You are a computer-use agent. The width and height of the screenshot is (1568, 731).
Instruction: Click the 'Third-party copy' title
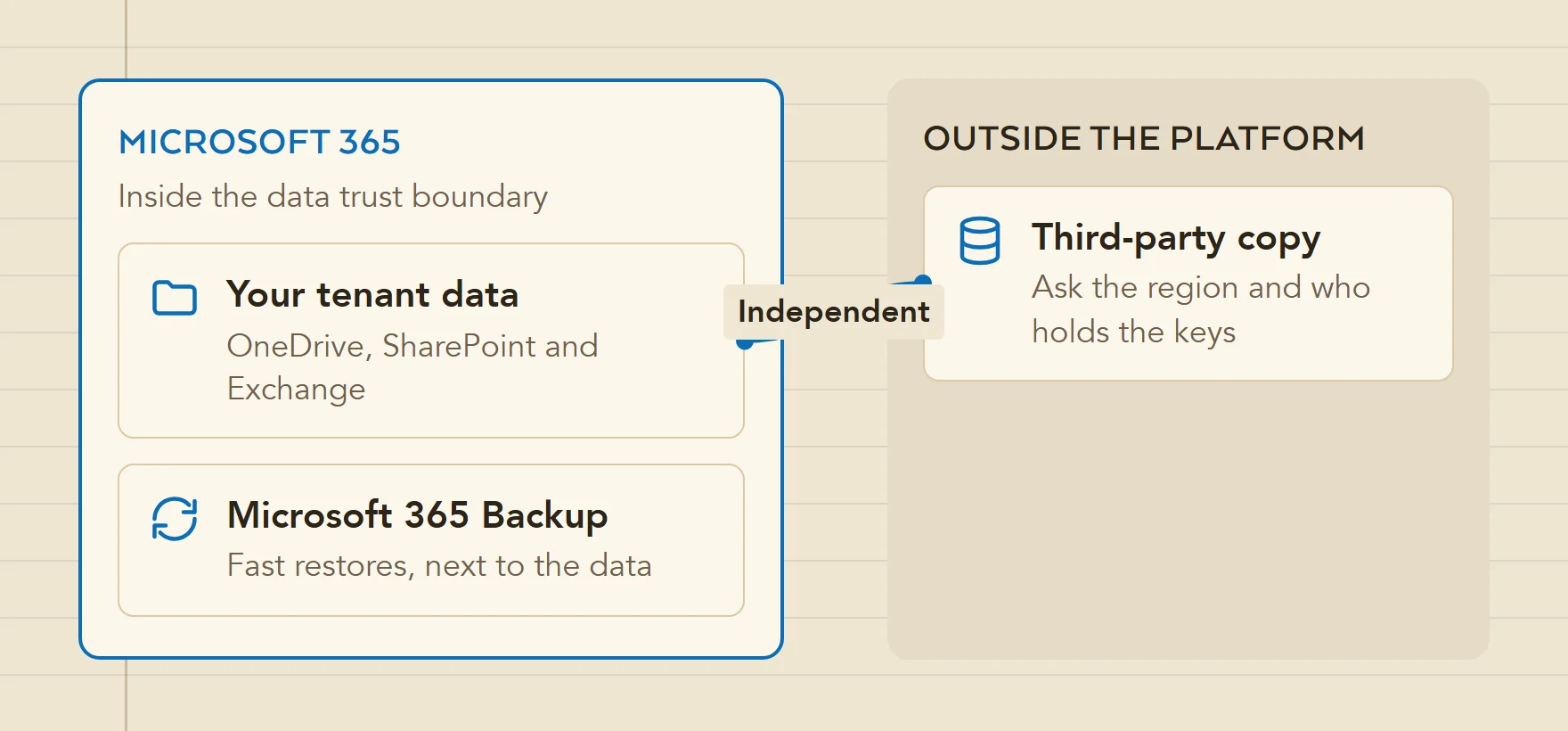point(1176,238)
